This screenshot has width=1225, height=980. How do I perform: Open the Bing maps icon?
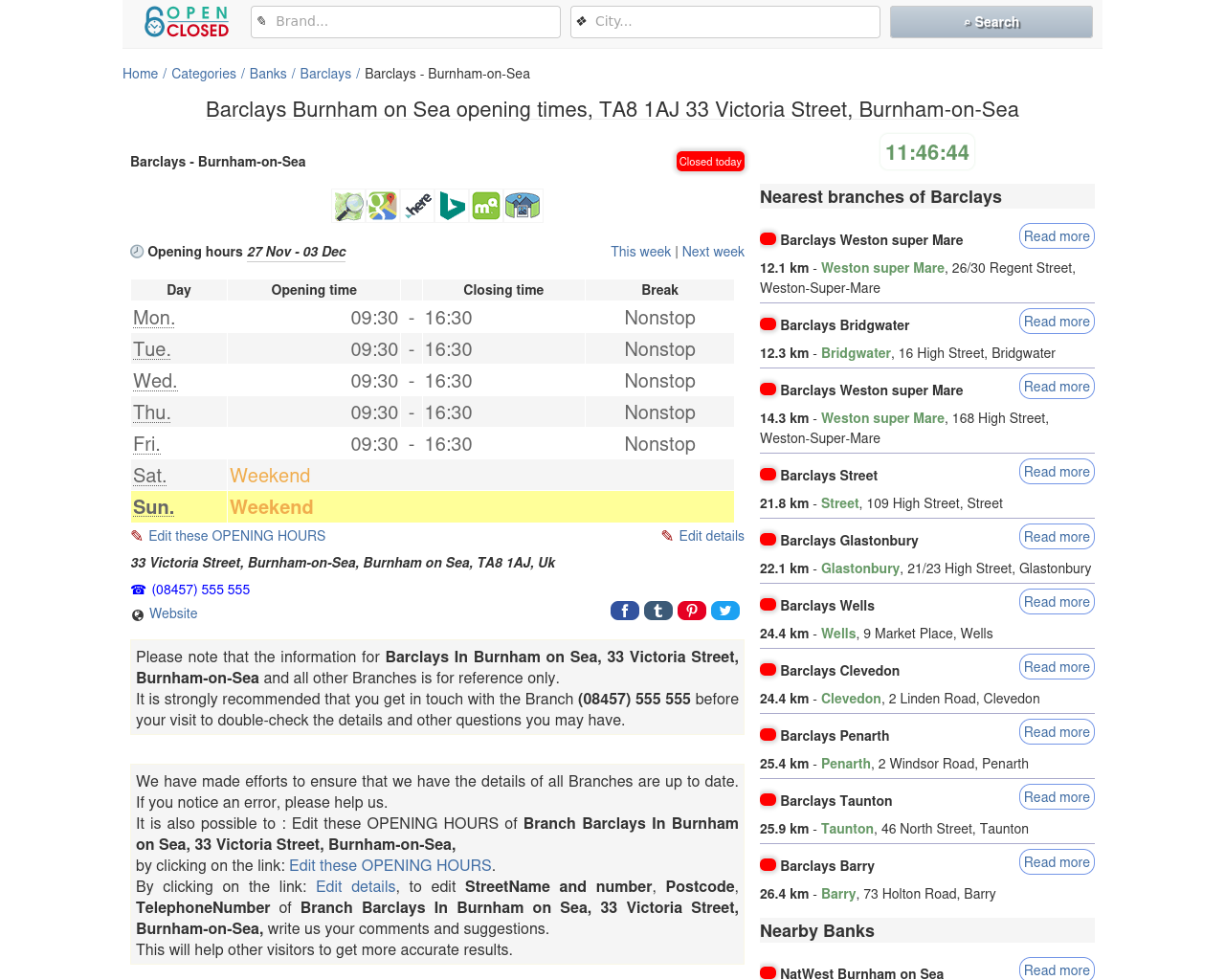pyautogui.click(x=452, y=206)
